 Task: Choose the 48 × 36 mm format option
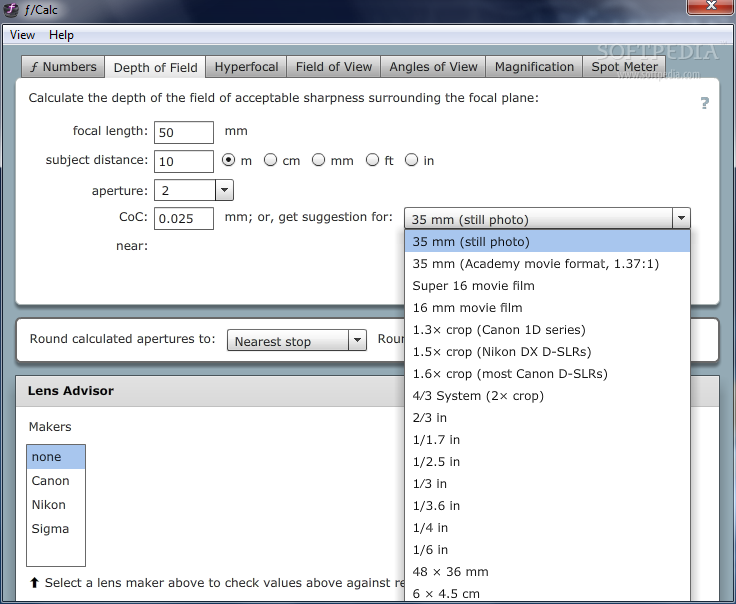(547, 572)
